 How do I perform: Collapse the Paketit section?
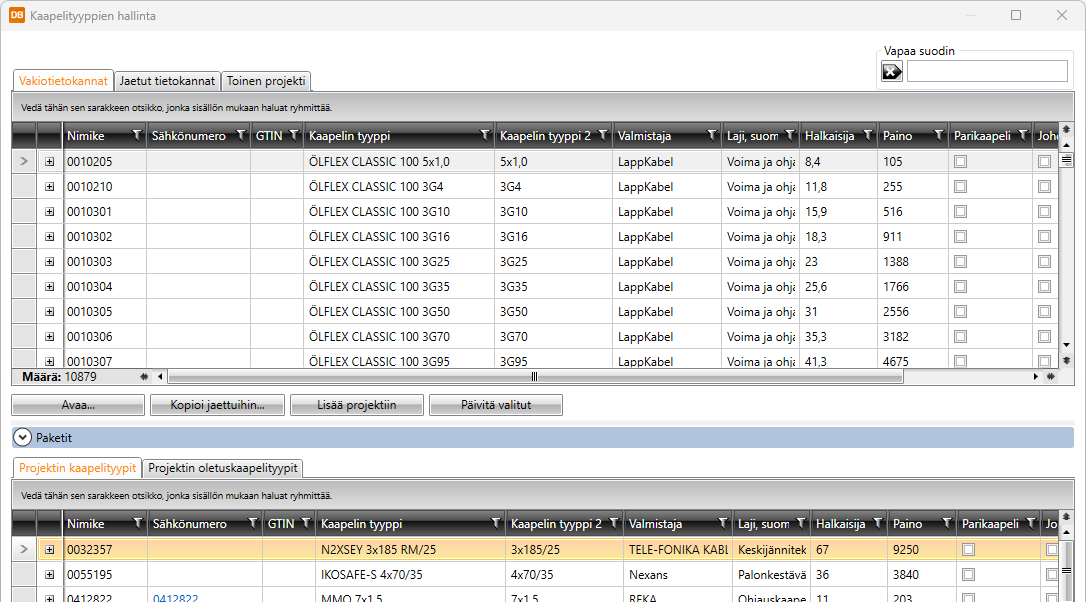click(22, 437)
